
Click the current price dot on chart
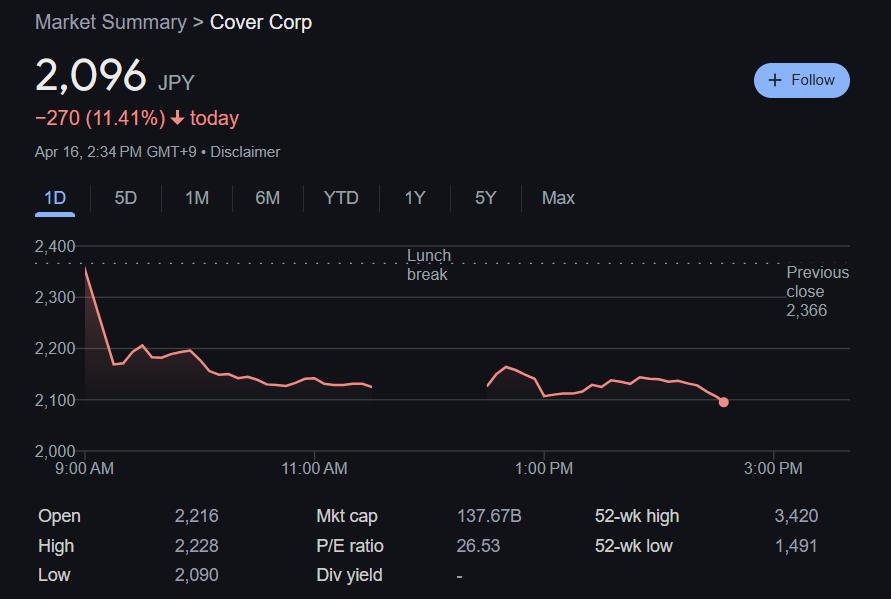pos(723,402)
